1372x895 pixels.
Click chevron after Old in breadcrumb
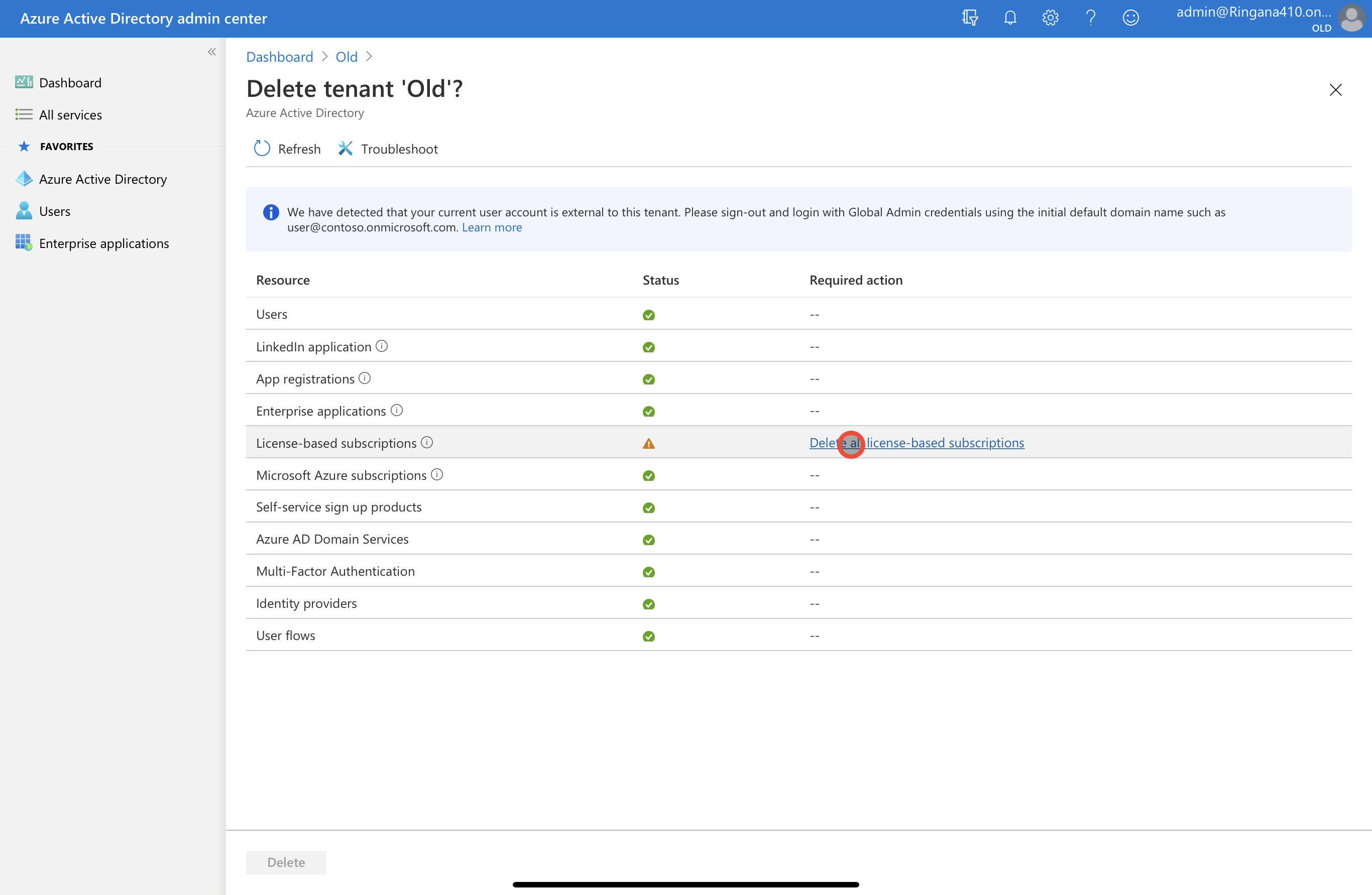click(x=369, y=57)
